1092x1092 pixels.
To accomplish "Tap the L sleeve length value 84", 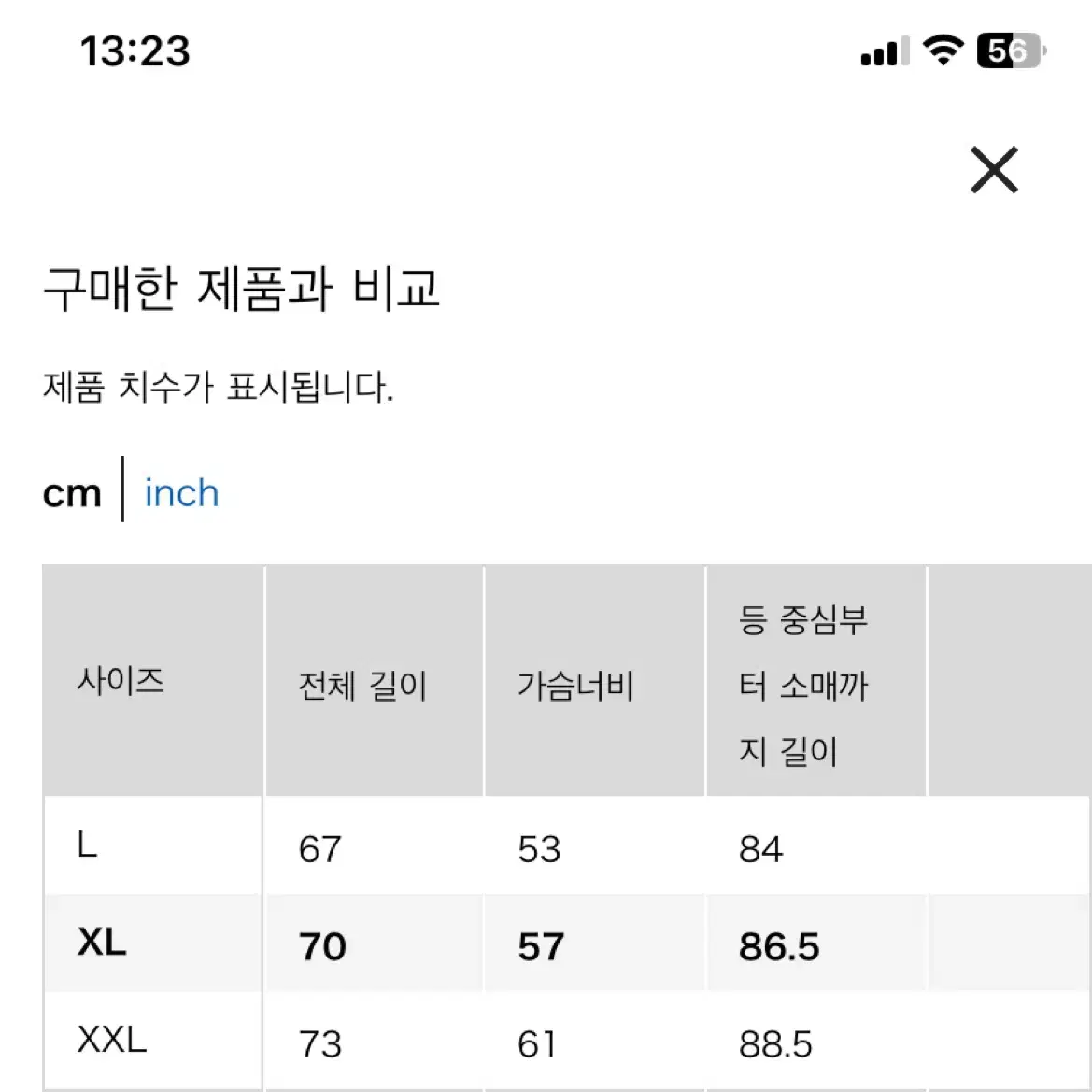I will (x=760, y=849).
